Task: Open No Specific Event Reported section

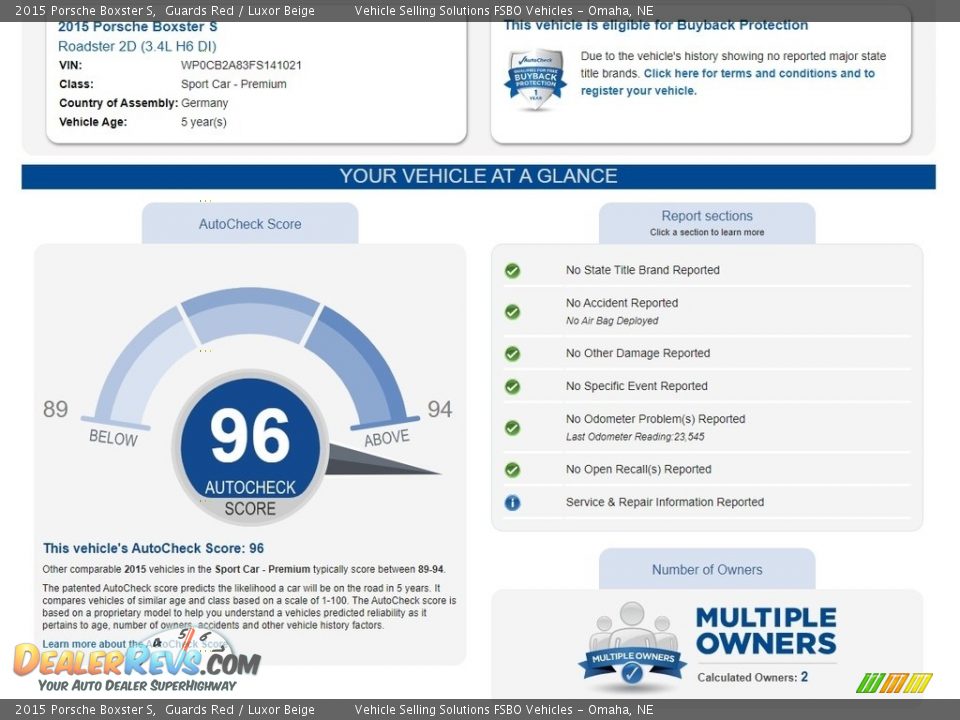Action: click(x=636, y=386)
